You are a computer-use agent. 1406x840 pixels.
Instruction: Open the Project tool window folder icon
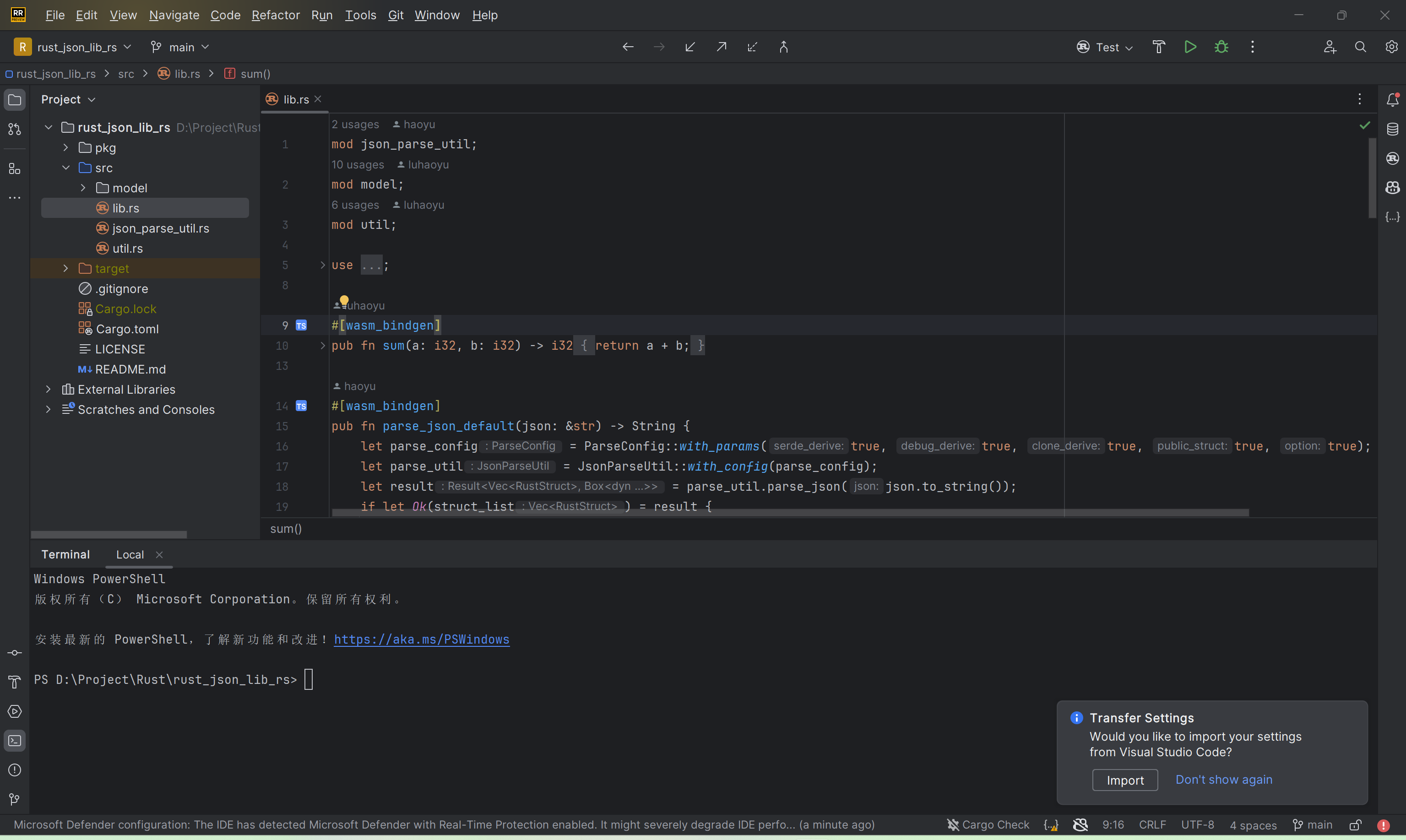pos(15,100)
